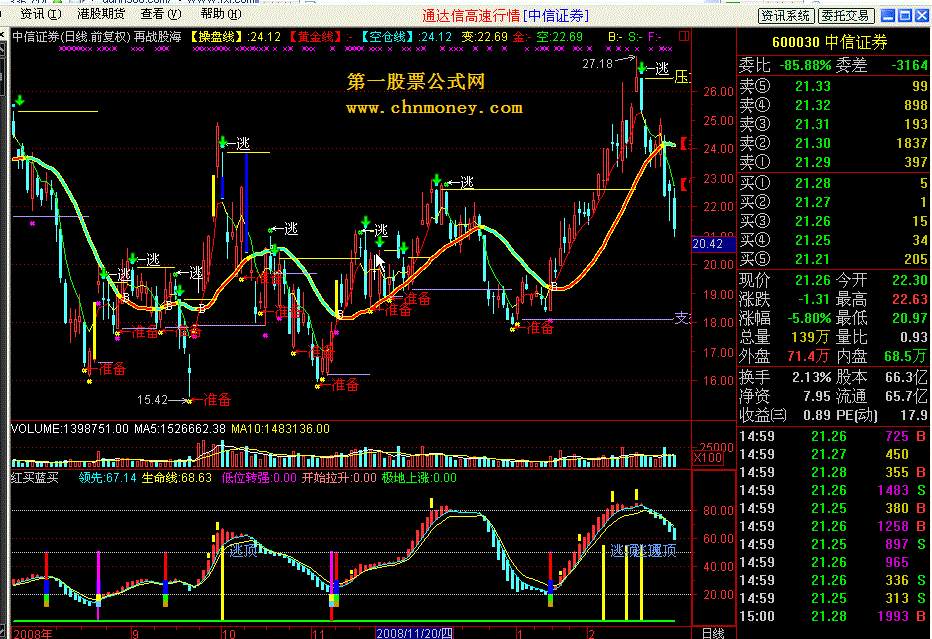Maximize the 通达信 window
This screenshot has height=639, width=932.
pyautogui.click(x=905, y=15)
